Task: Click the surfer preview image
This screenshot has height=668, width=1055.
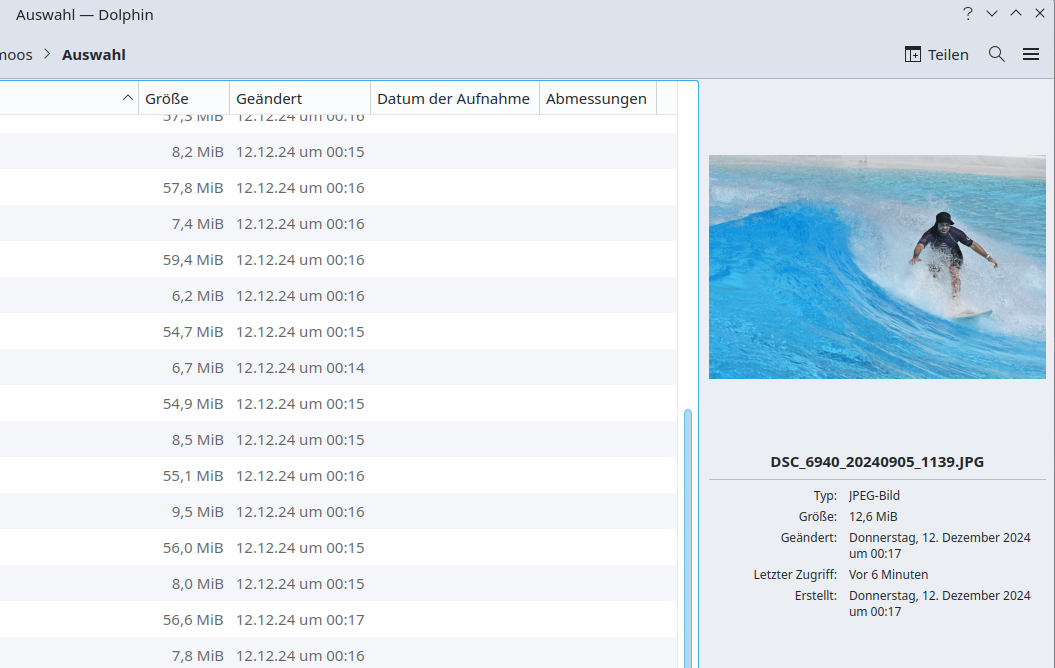Action: 877,267
